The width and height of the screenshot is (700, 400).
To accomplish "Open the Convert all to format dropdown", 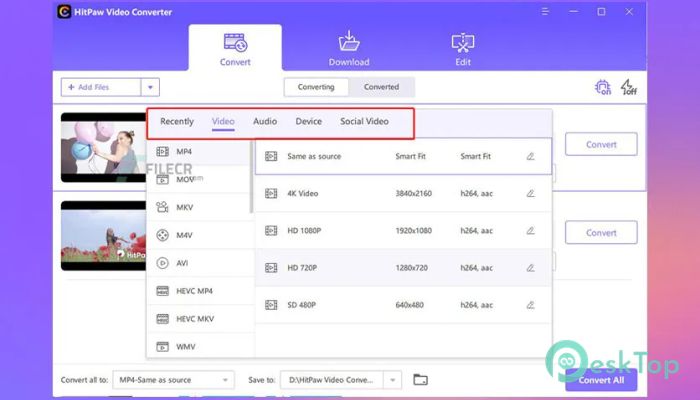I will (173, 380).
